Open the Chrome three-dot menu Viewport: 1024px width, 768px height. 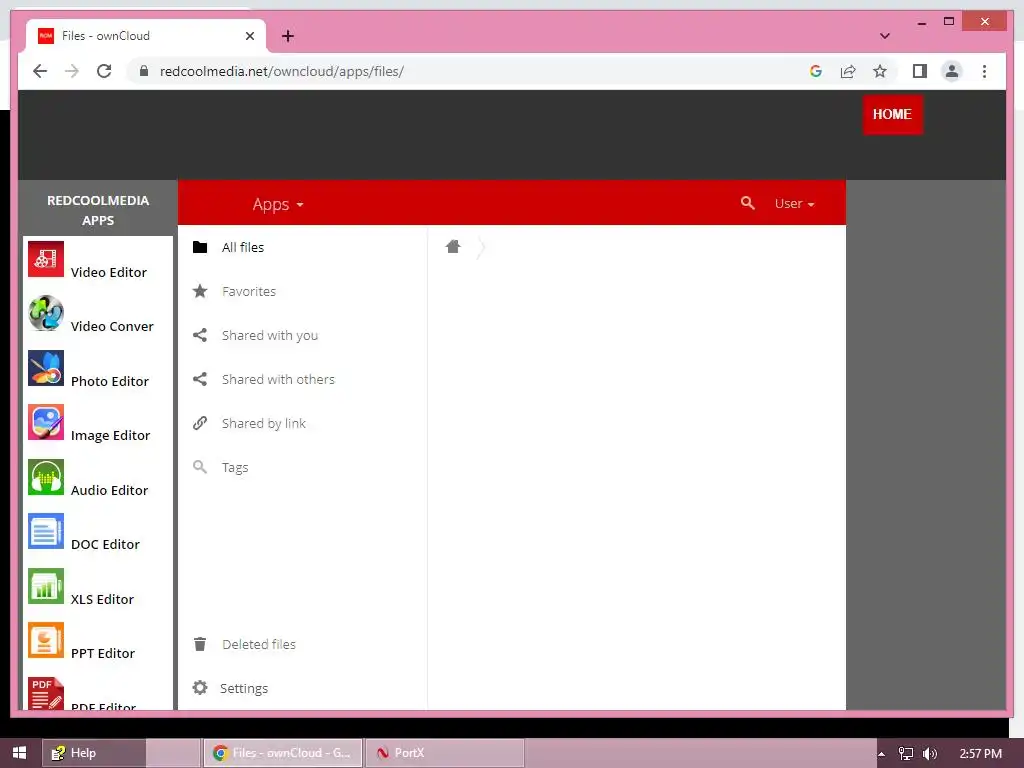tap(984, 71)
